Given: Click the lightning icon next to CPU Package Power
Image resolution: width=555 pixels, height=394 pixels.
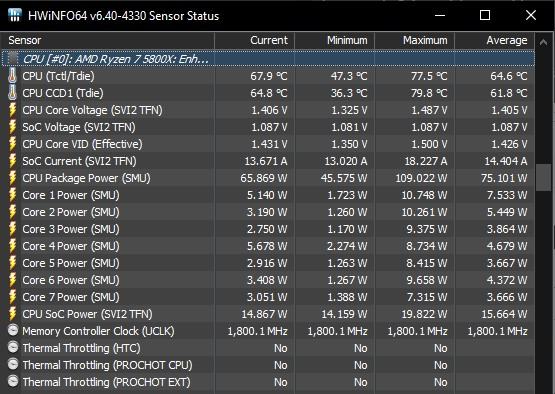Looking at the screenshot, I should point(12,178).
